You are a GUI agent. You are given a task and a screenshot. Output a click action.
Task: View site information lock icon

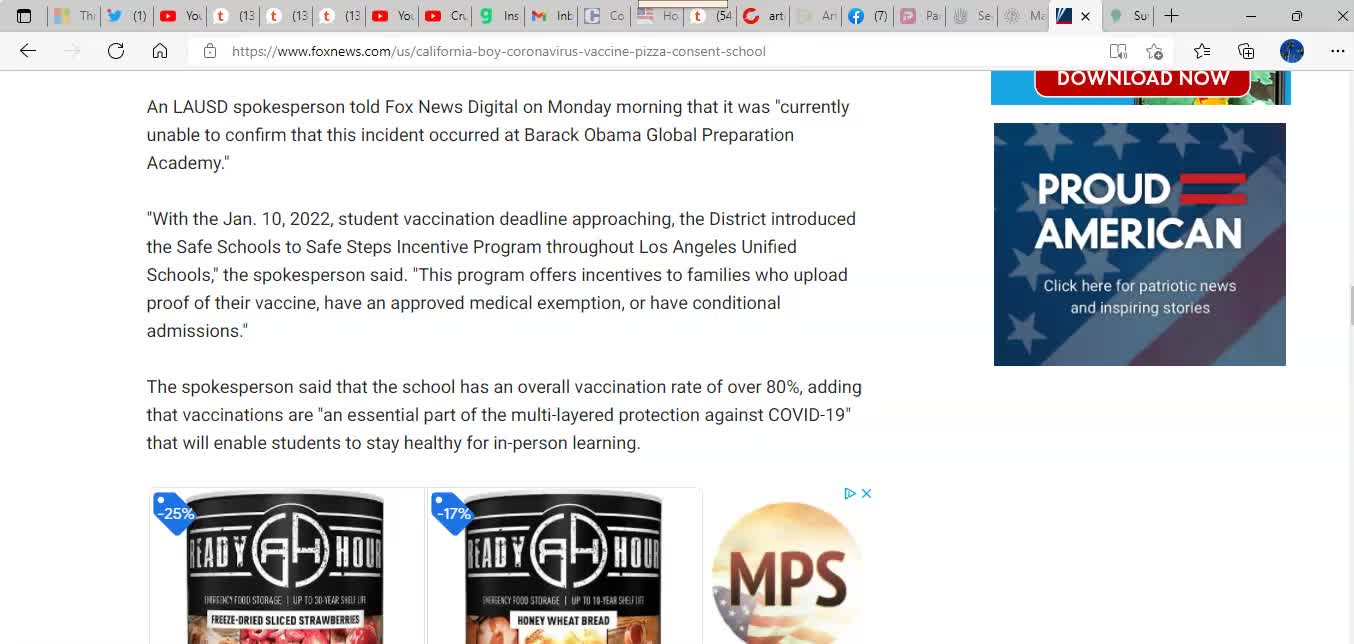click(210, 51)
